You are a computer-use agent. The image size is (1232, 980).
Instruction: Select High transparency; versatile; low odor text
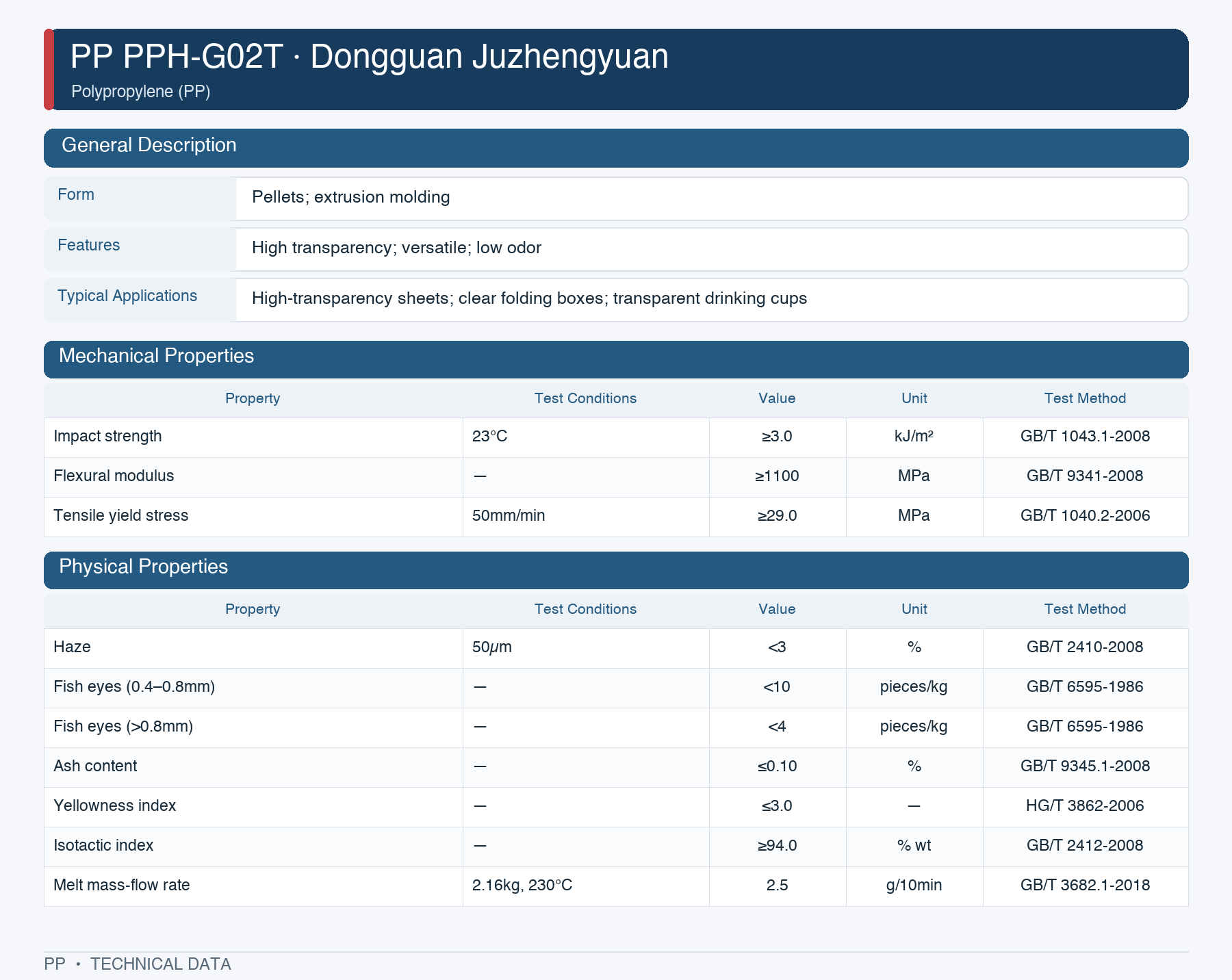[396, 248]
